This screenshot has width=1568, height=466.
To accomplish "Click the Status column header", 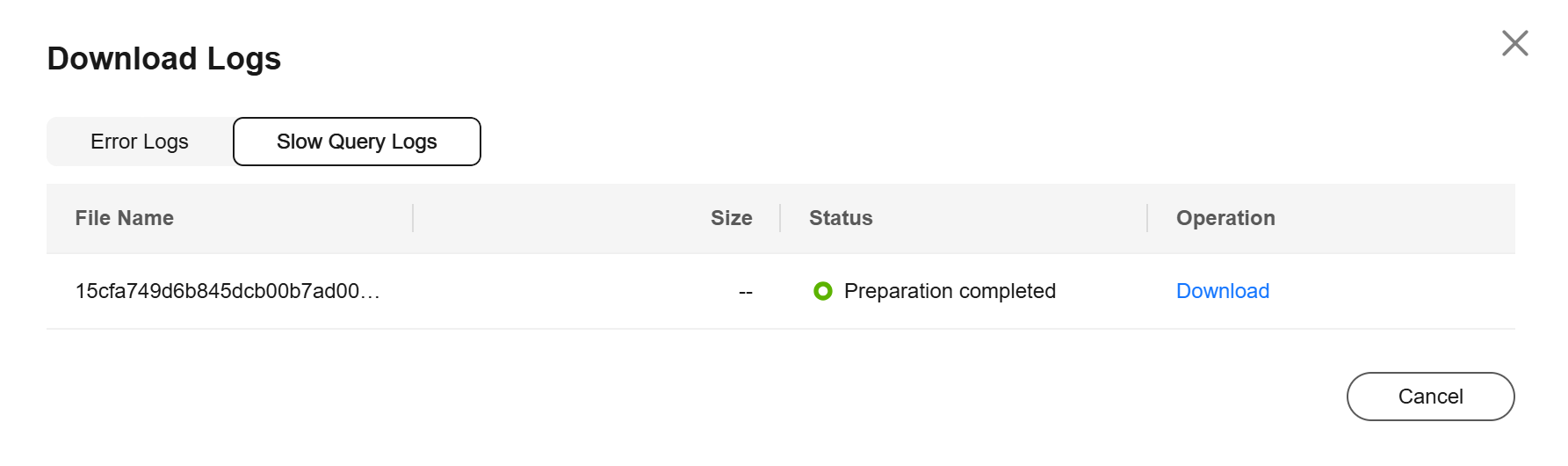I will (x=841, y=218).
